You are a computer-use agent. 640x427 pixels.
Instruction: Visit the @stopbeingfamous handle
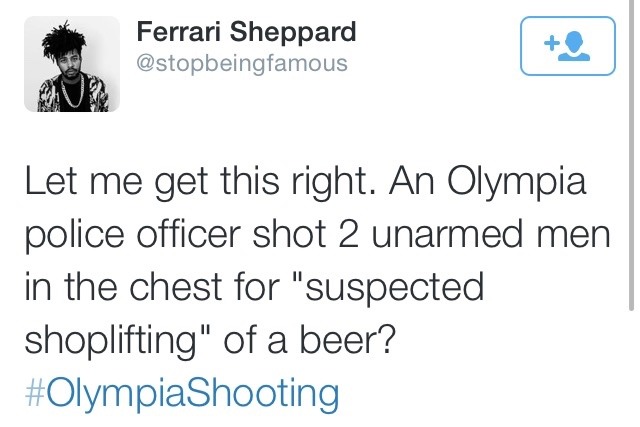241,64
